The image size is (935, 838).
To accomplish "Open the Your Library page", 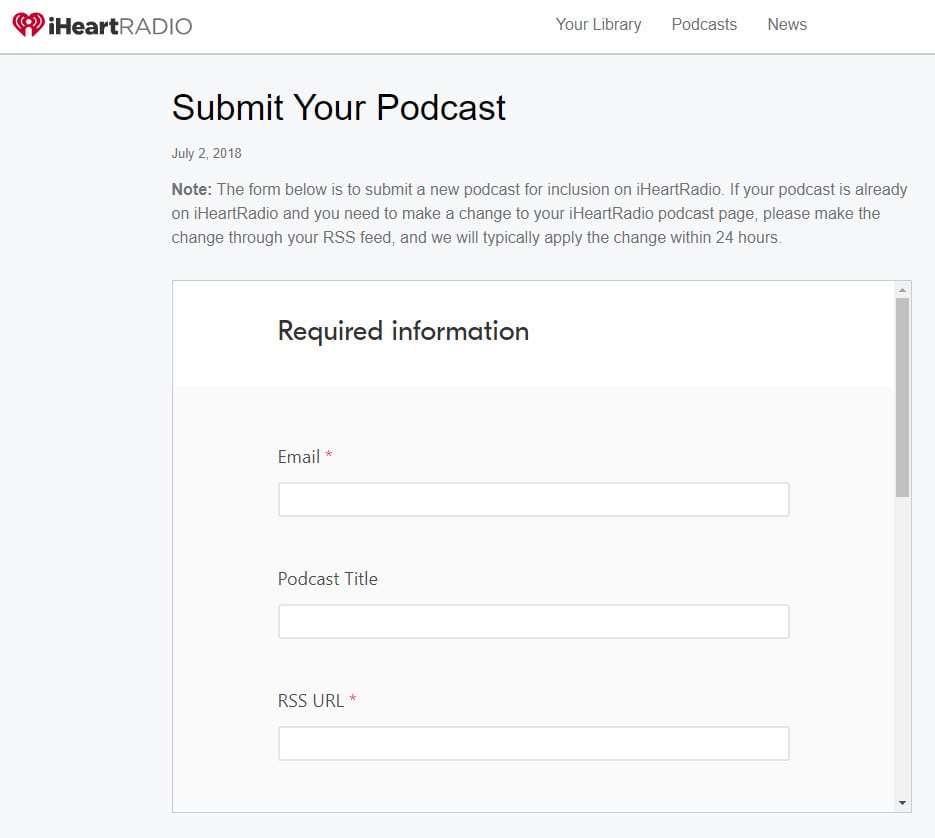I will coord(598,24).
